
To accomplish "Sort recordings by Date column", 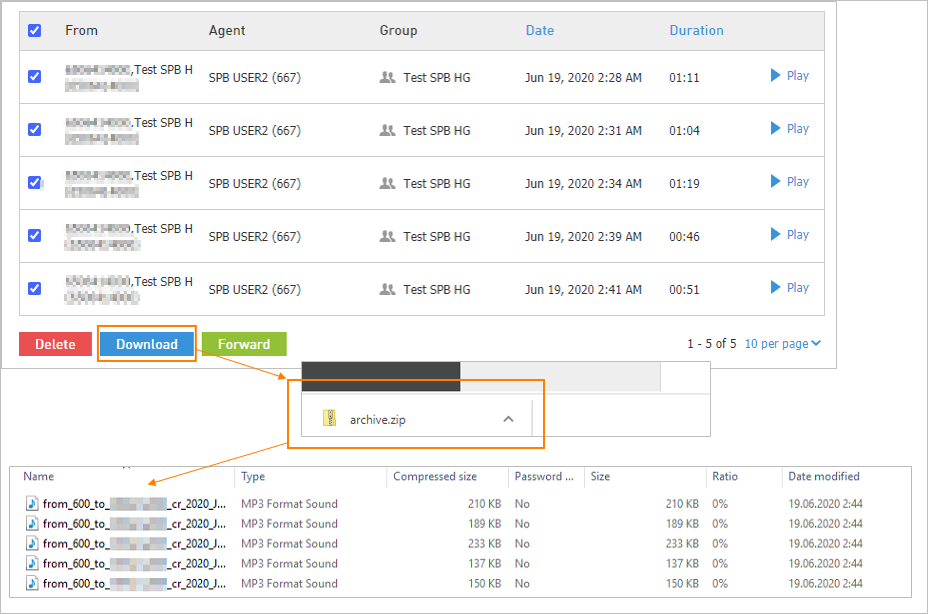I will click(540, 30).
